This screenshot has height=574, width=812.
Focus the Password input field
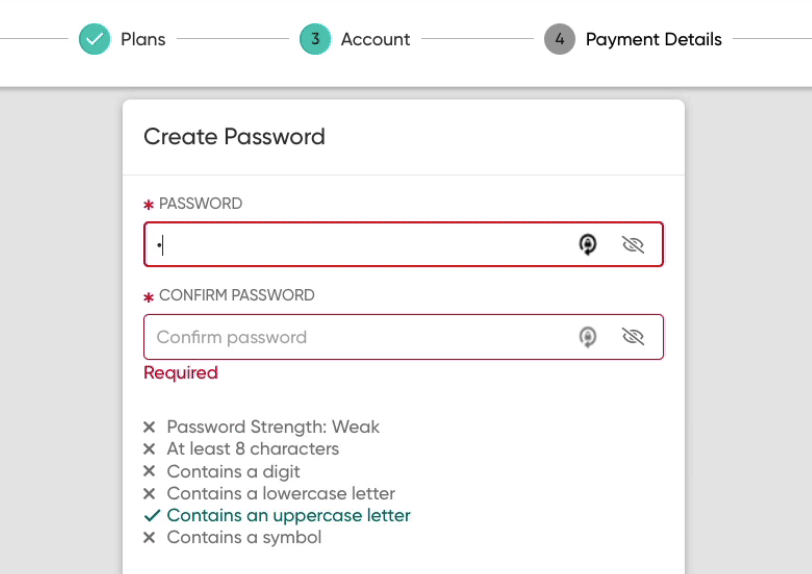point(403,245)
